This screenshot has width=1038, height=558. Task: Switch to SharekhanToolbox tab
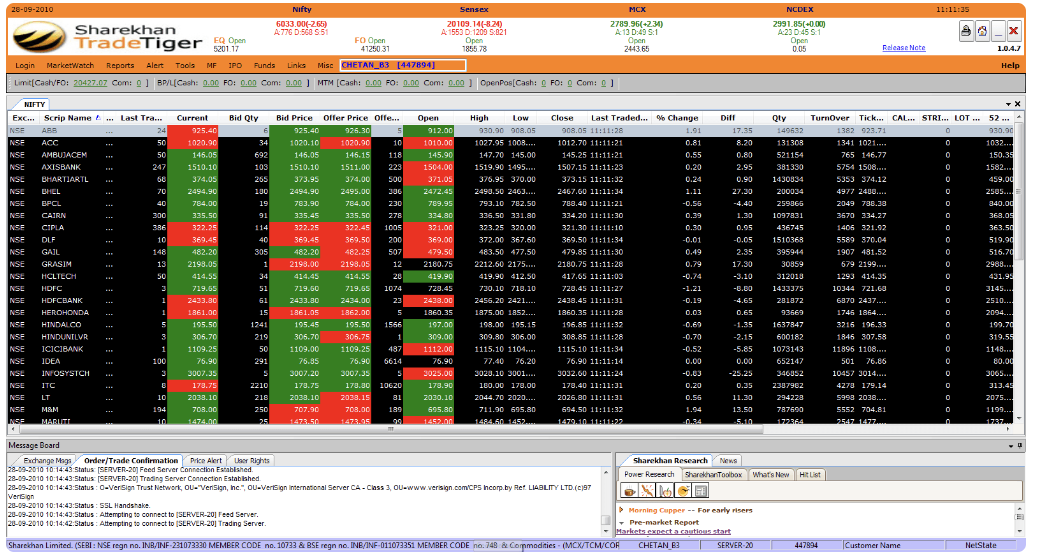tap(714, 474)
